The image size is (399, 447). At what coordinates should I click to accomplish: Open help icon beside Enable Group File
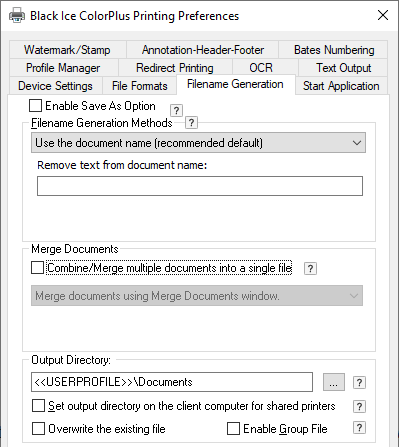[359, 428]
